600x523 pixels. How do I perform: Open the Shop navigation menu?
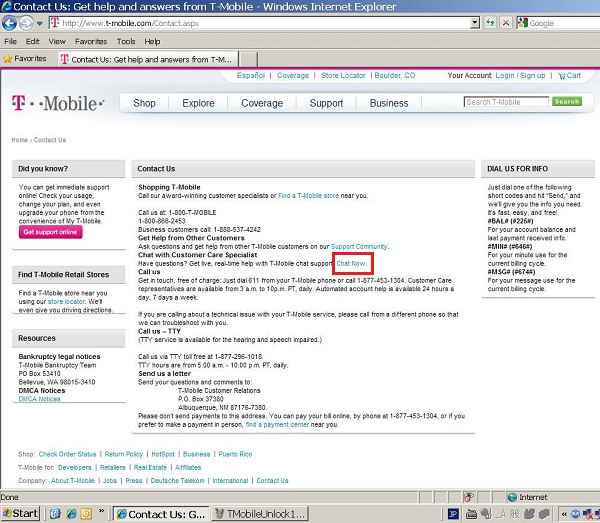144,103
